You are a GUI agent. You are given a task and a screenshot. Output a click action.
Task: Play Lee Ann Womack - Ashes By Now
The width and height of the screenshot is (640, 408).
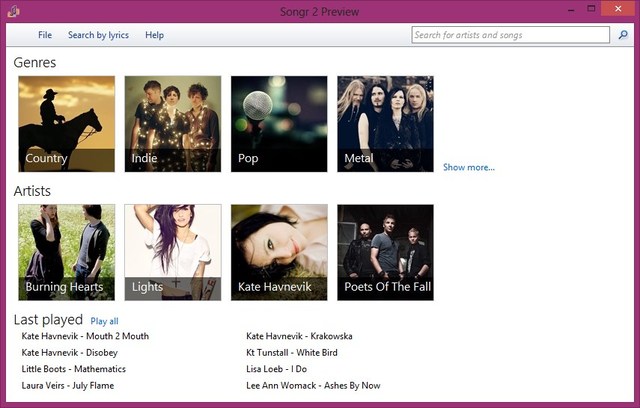(x=313, y=385)
